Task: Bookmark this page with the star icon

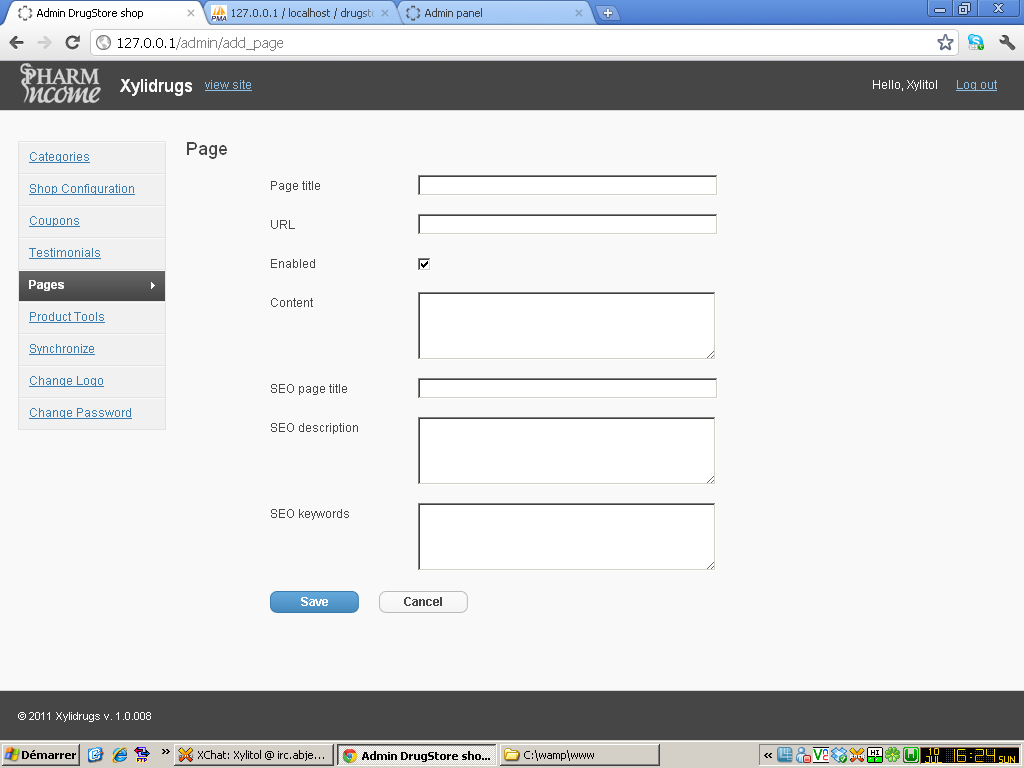Action: point(945,42)
